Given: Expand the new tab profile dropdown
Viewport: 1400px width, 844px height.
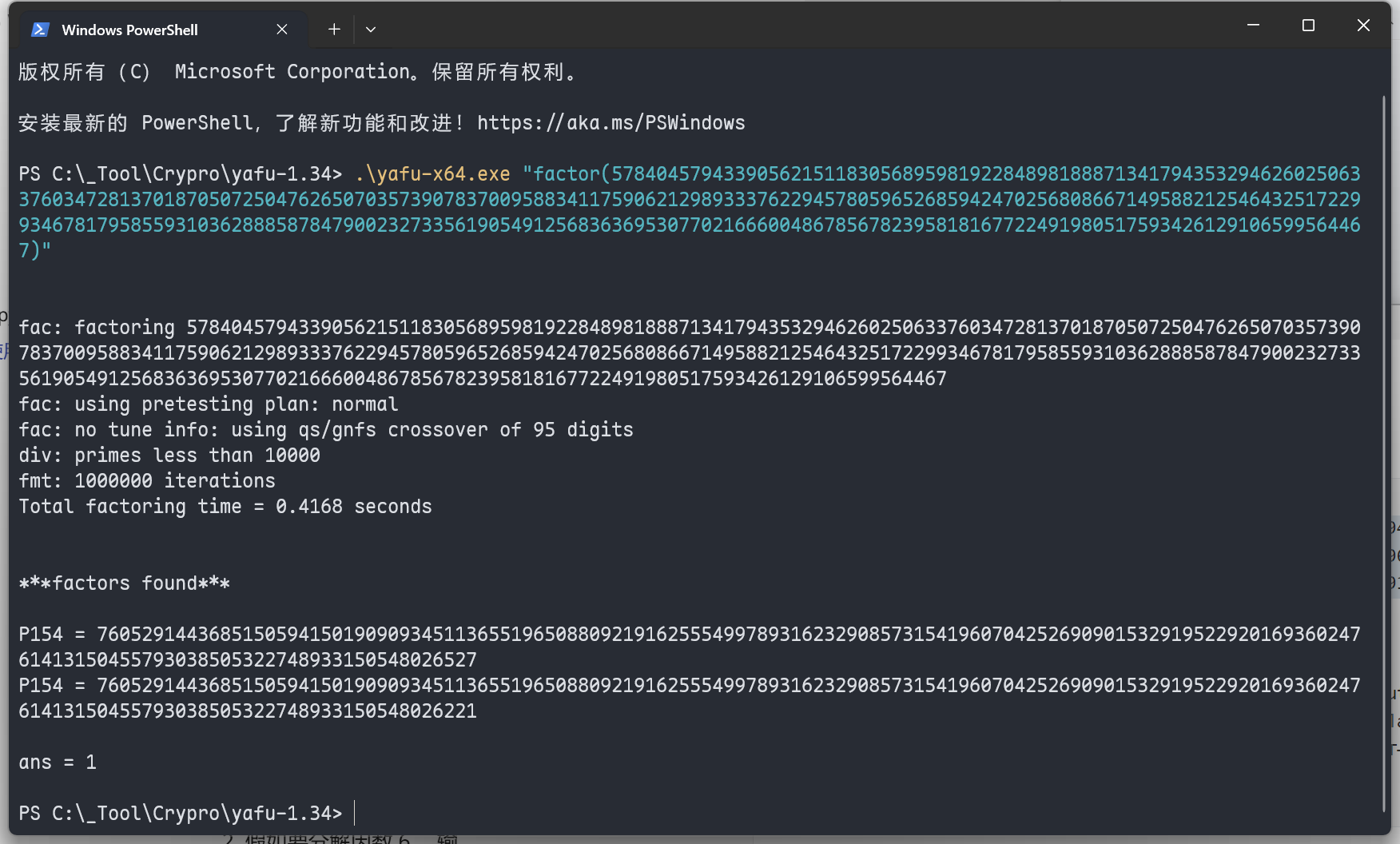Looking at the screenshot, I should 371,30.
